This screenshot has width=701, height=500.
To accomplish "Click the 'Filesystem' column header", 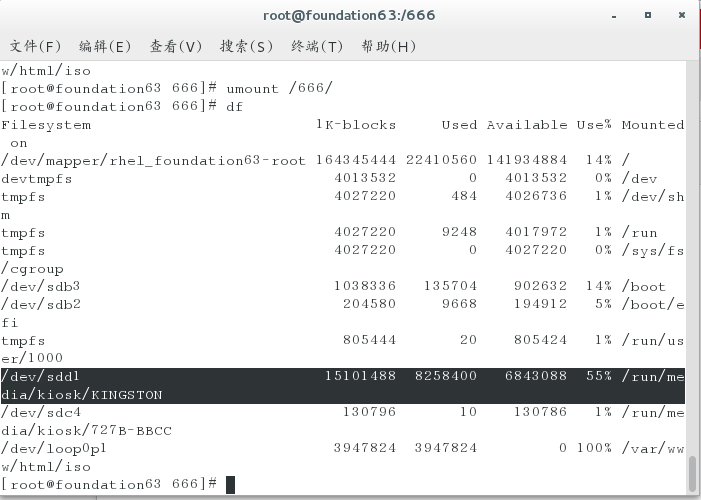I will [x=46, y=125].
